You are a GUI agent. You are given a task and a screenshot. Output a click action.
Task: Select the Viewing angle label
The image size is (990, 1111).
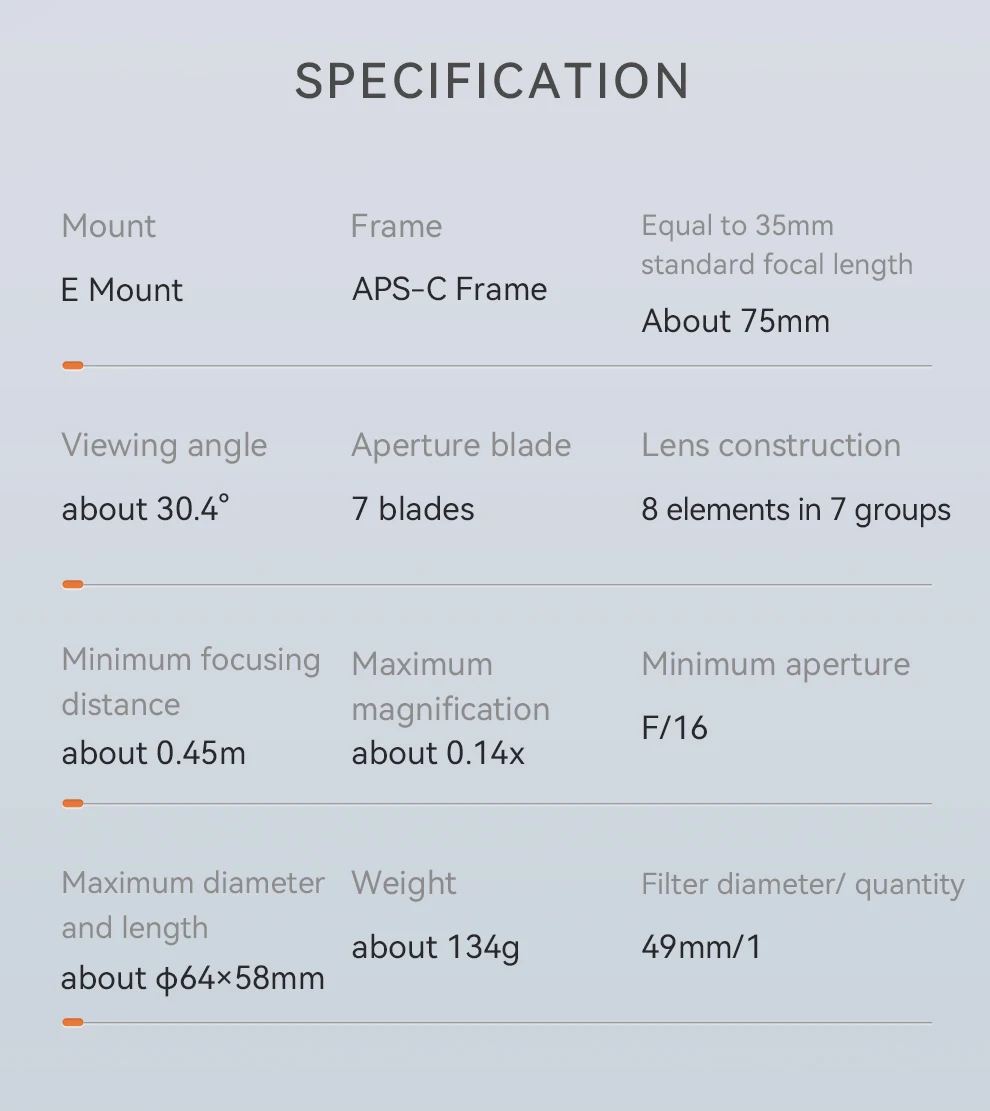(164, 446)
